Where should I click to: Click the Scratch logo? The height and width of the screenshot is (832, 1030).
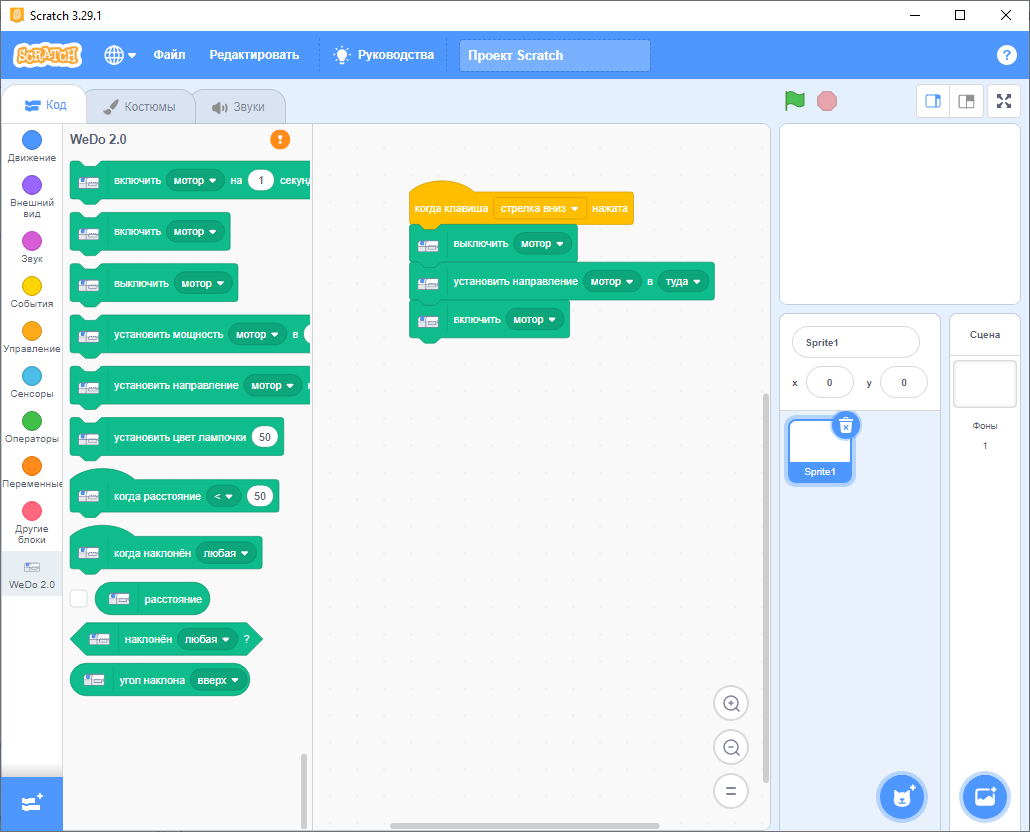(47, 55)
